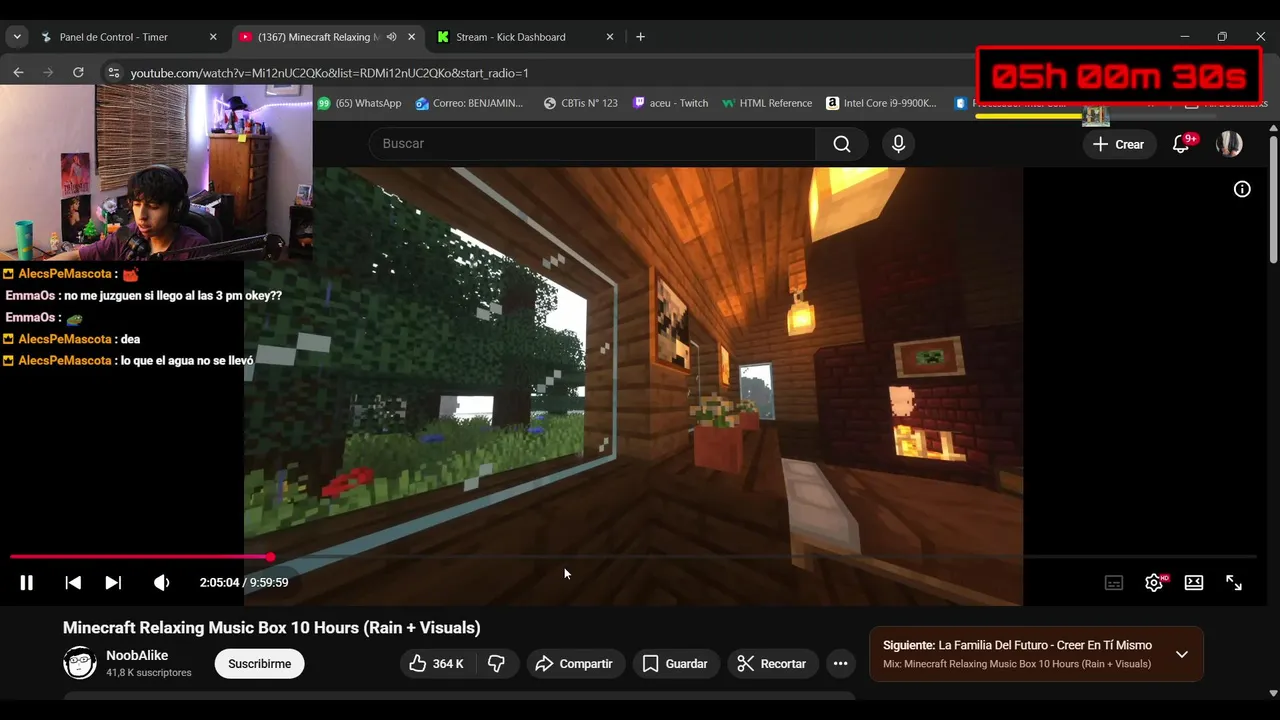
Task: Open the WhatsApp bookmark
Action: point(359,103)
